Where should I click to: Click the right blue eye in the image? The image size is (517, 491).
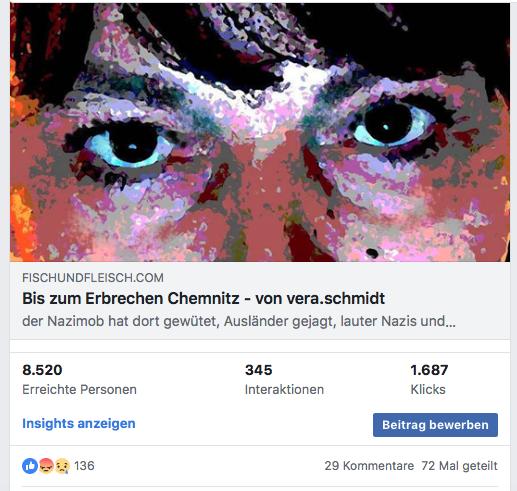[x=390, y=125]
